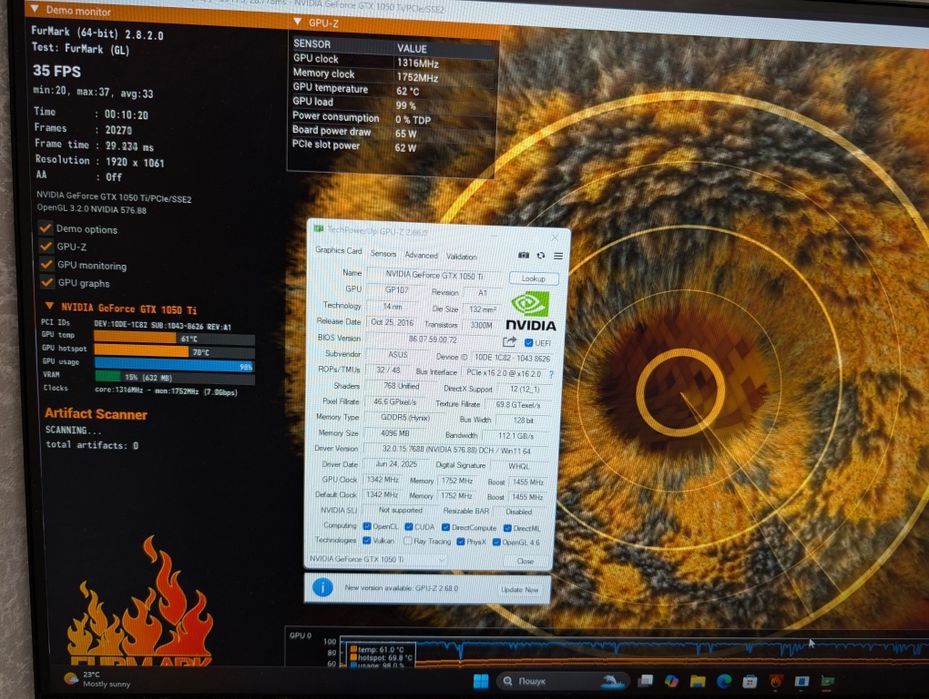Switch to the Validation tab
This screenshot has height=699, width=929.
pos(462,256)
